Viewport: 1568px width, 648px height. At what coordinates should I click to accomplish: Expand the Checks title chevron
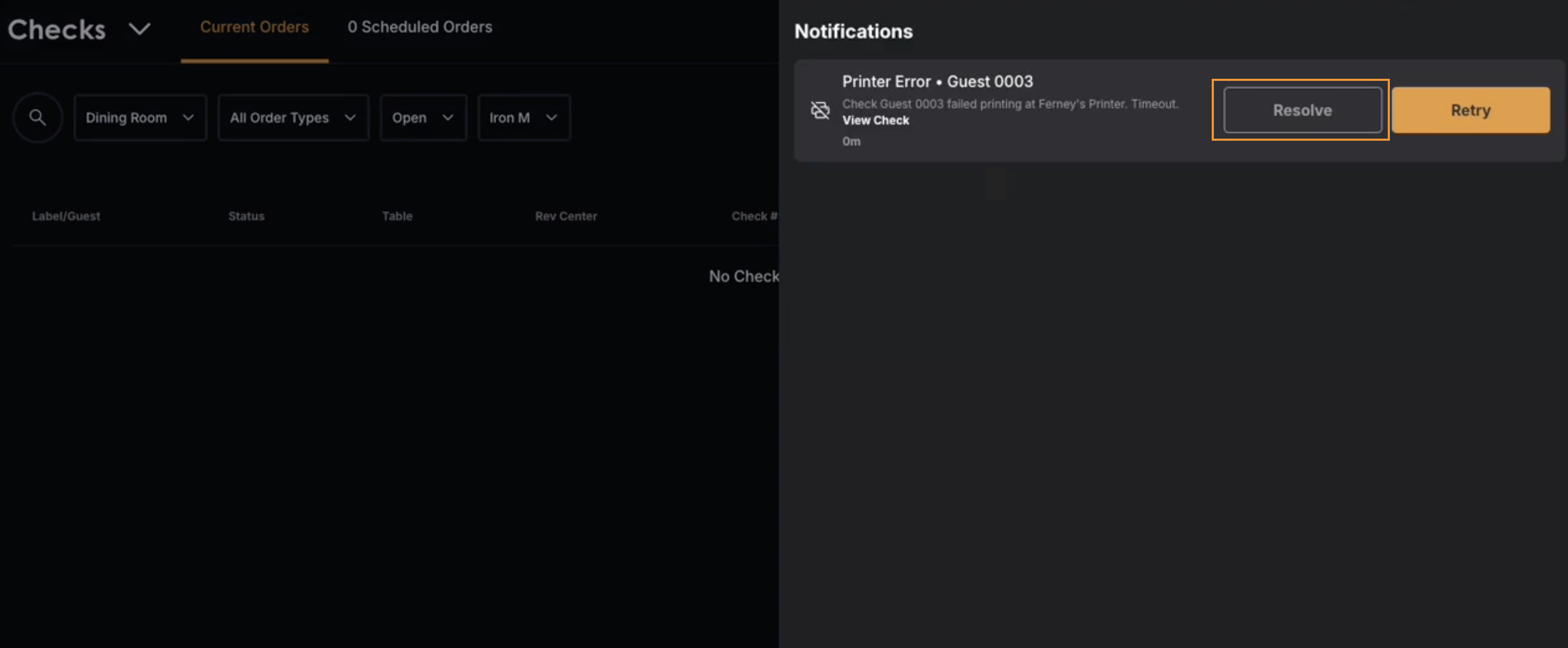click(140, 28)
